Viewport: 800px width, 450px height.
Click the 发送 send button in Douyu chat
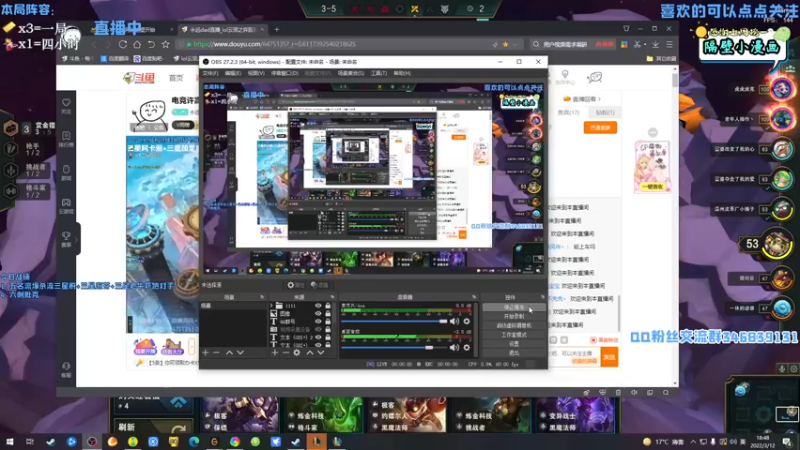coord(609,357)
